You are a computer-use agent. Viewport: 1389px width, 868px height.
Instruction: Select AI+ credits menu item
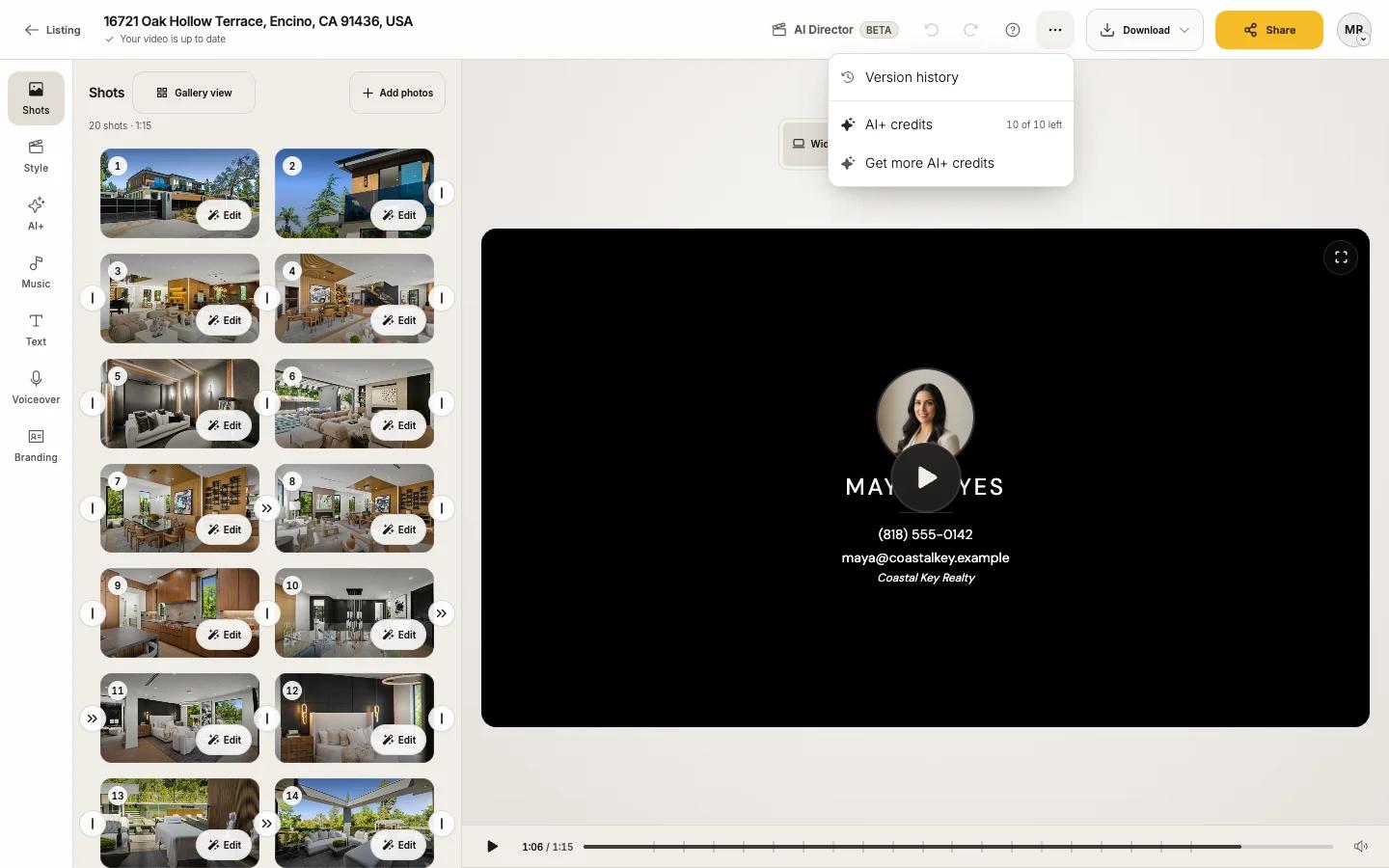pos(951,124)
